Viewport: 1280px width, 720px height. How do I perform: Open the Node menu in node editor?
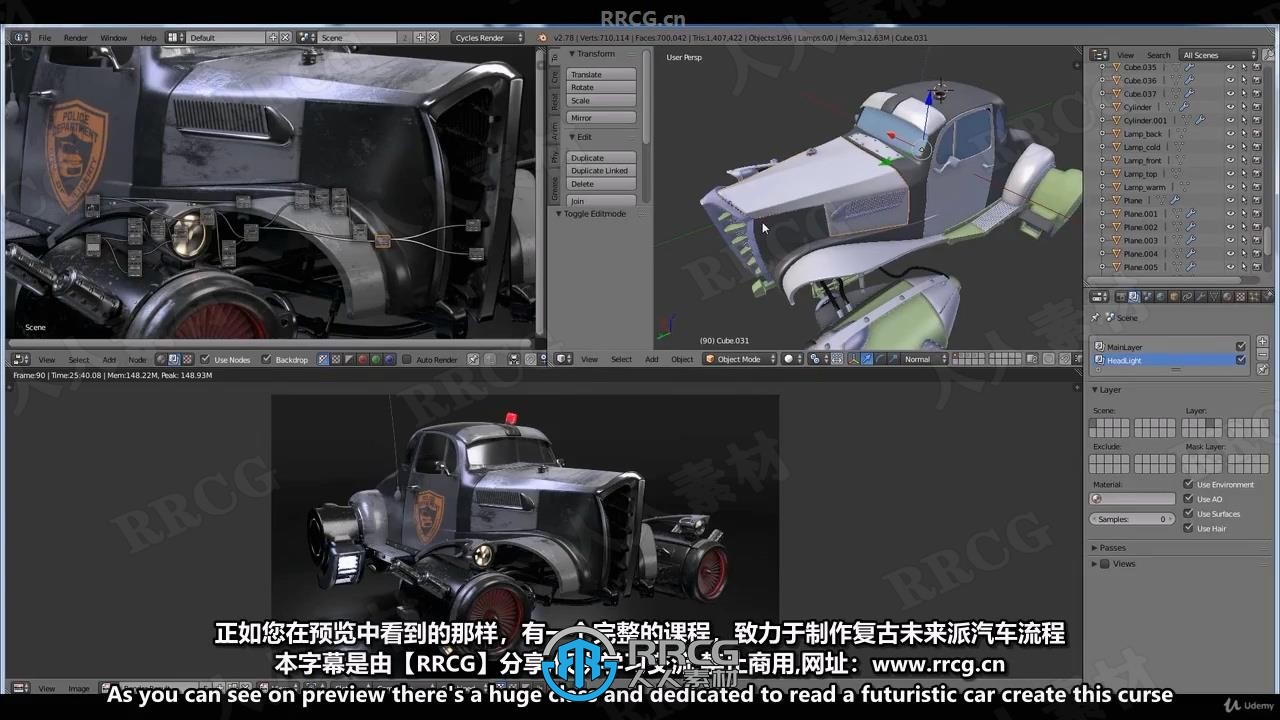pyautogui.click(x=137, y=359)
